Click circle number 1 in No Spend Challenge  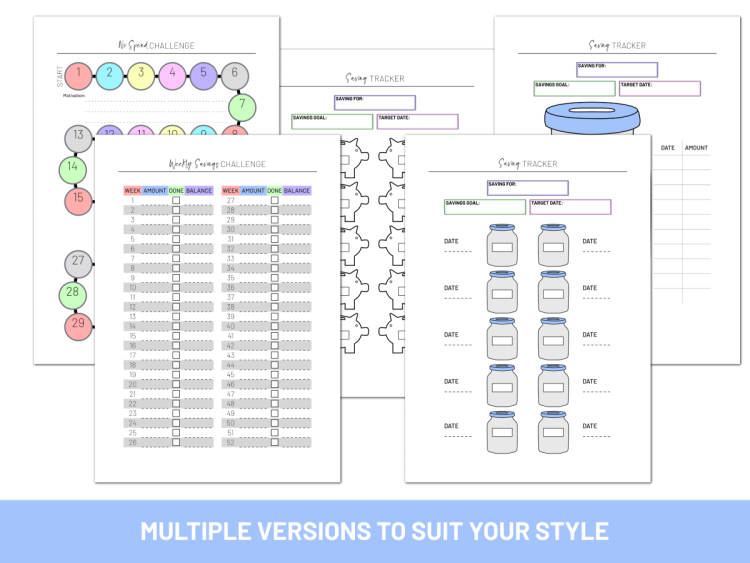pos(81,73)
